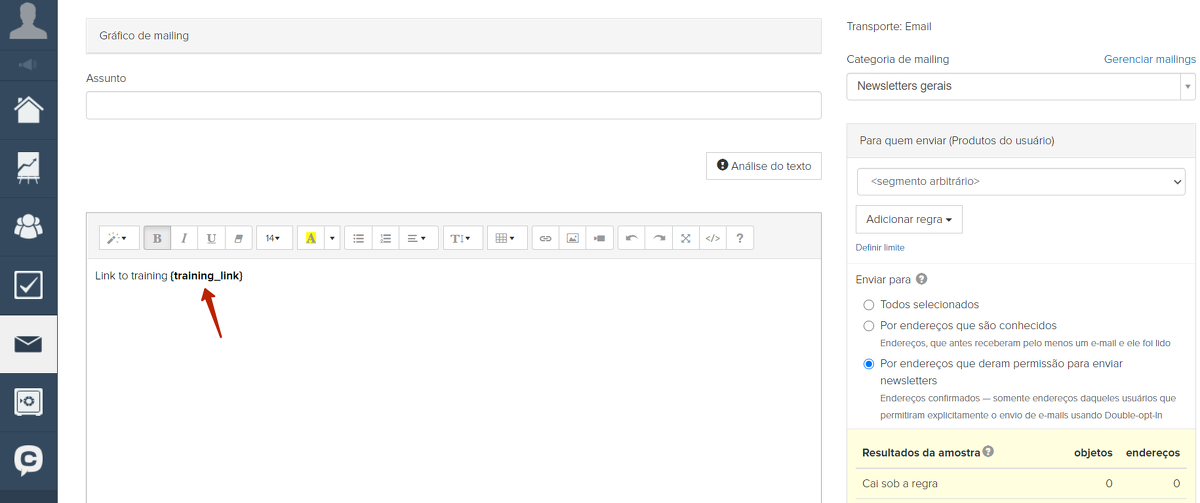Expand the segmento arbitrário dropdown
Image resolution: width=1200 pixels, height=503 pixels.
[1020, 182]
